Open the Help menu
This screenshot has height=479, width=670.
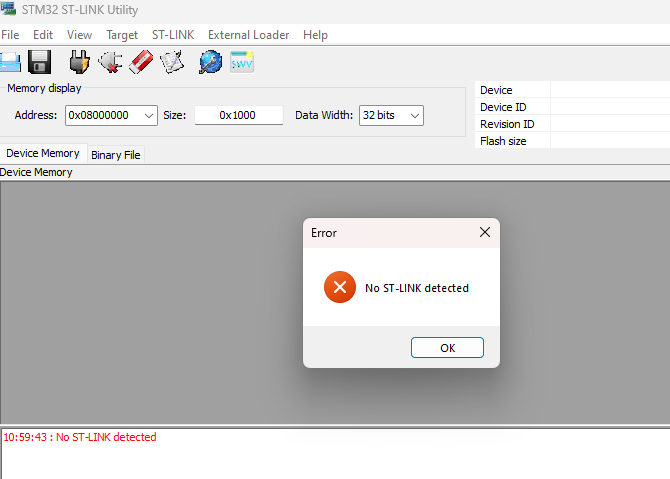point(315,35)
